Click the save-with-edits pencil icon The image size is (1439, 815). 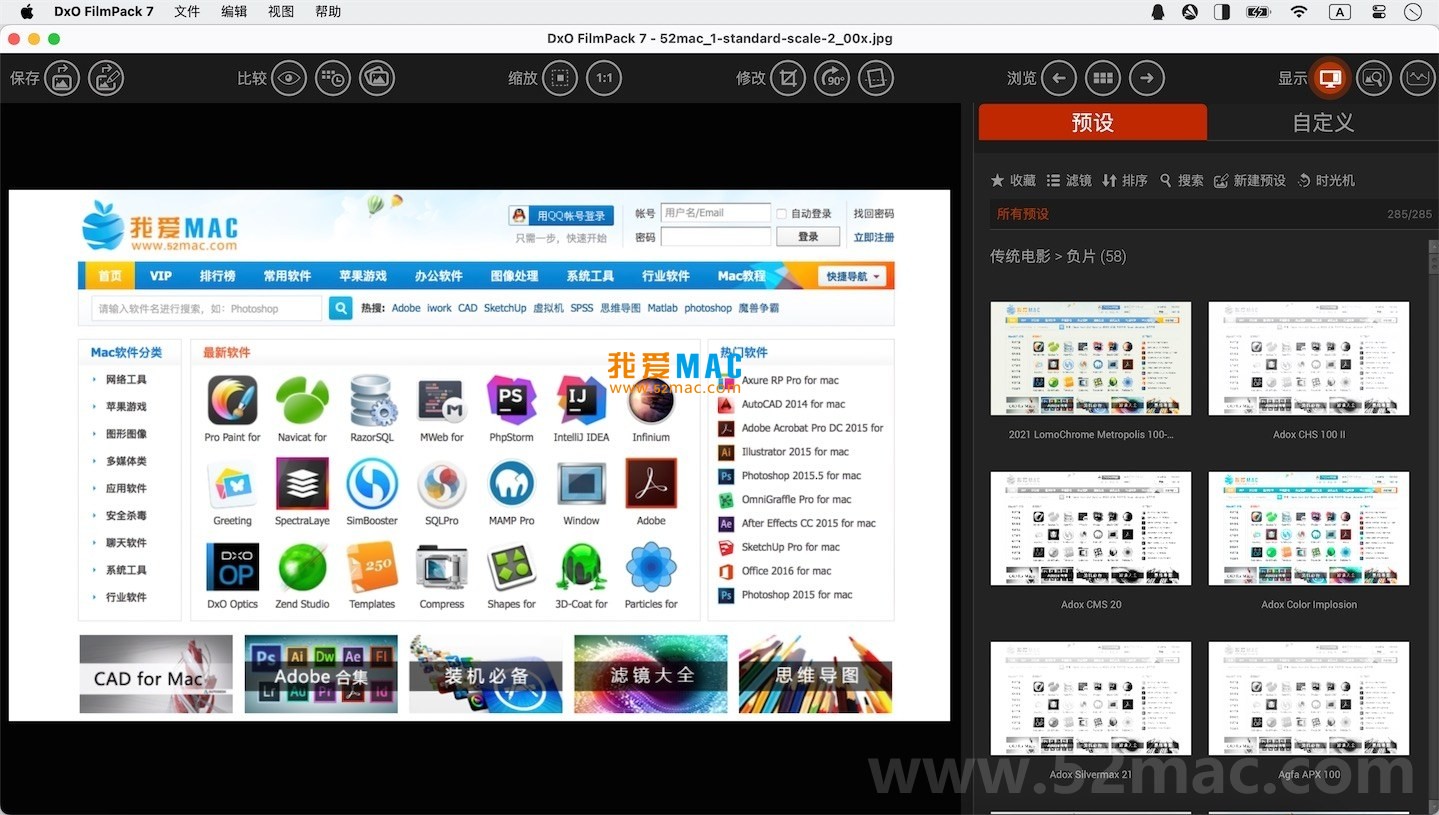point(106,78)
